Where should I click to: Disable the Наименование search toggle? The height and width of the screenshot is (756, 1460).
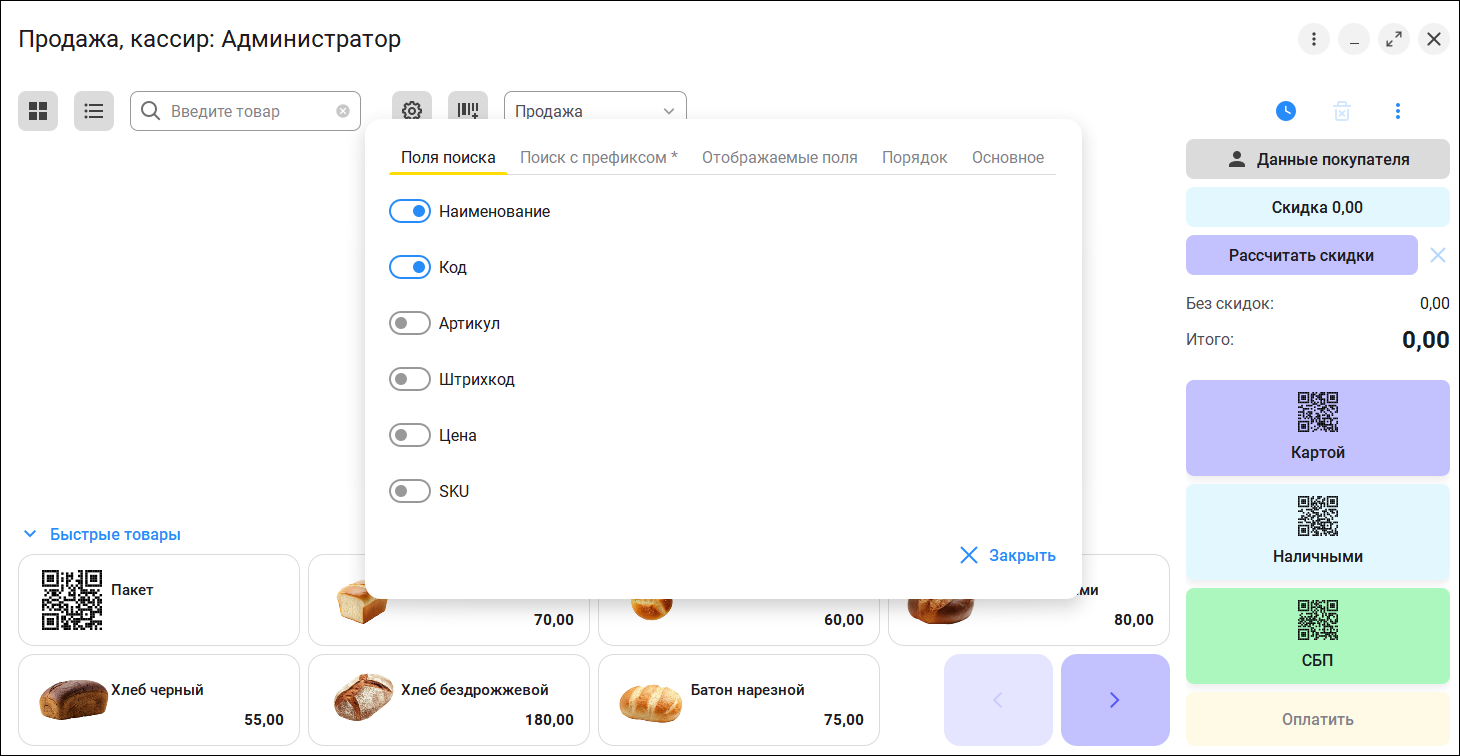click(410, 212)
